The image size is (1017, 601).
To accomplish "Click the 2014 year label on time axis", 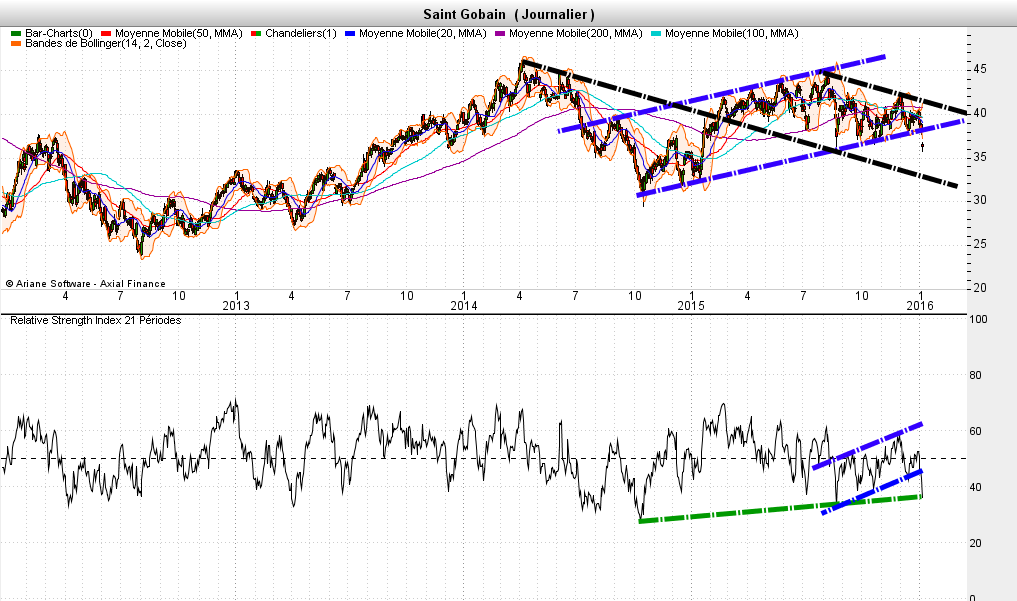I will (464, 306).
